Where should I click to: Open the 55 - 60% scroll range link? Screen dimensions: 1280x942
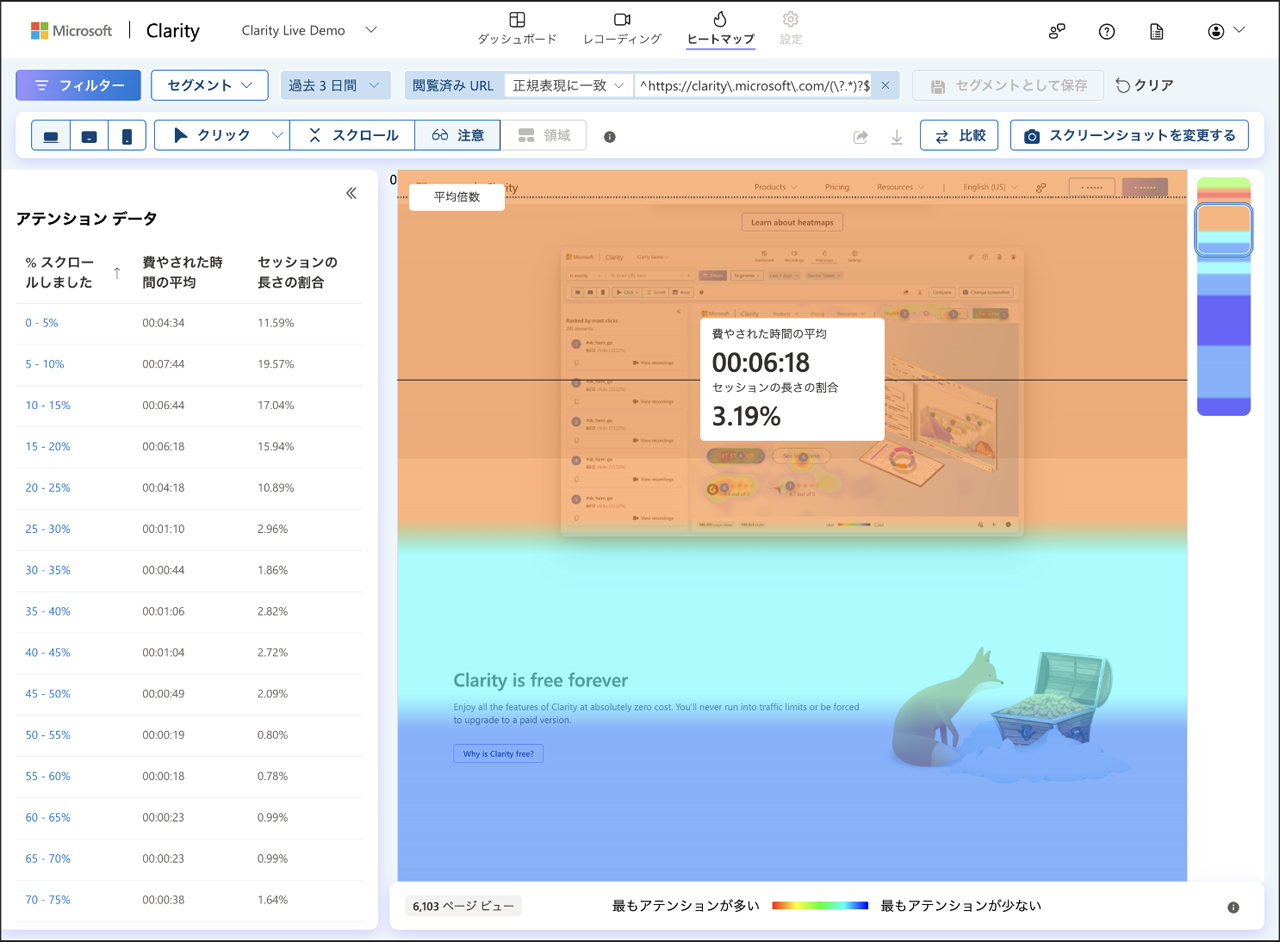point(48,776)
